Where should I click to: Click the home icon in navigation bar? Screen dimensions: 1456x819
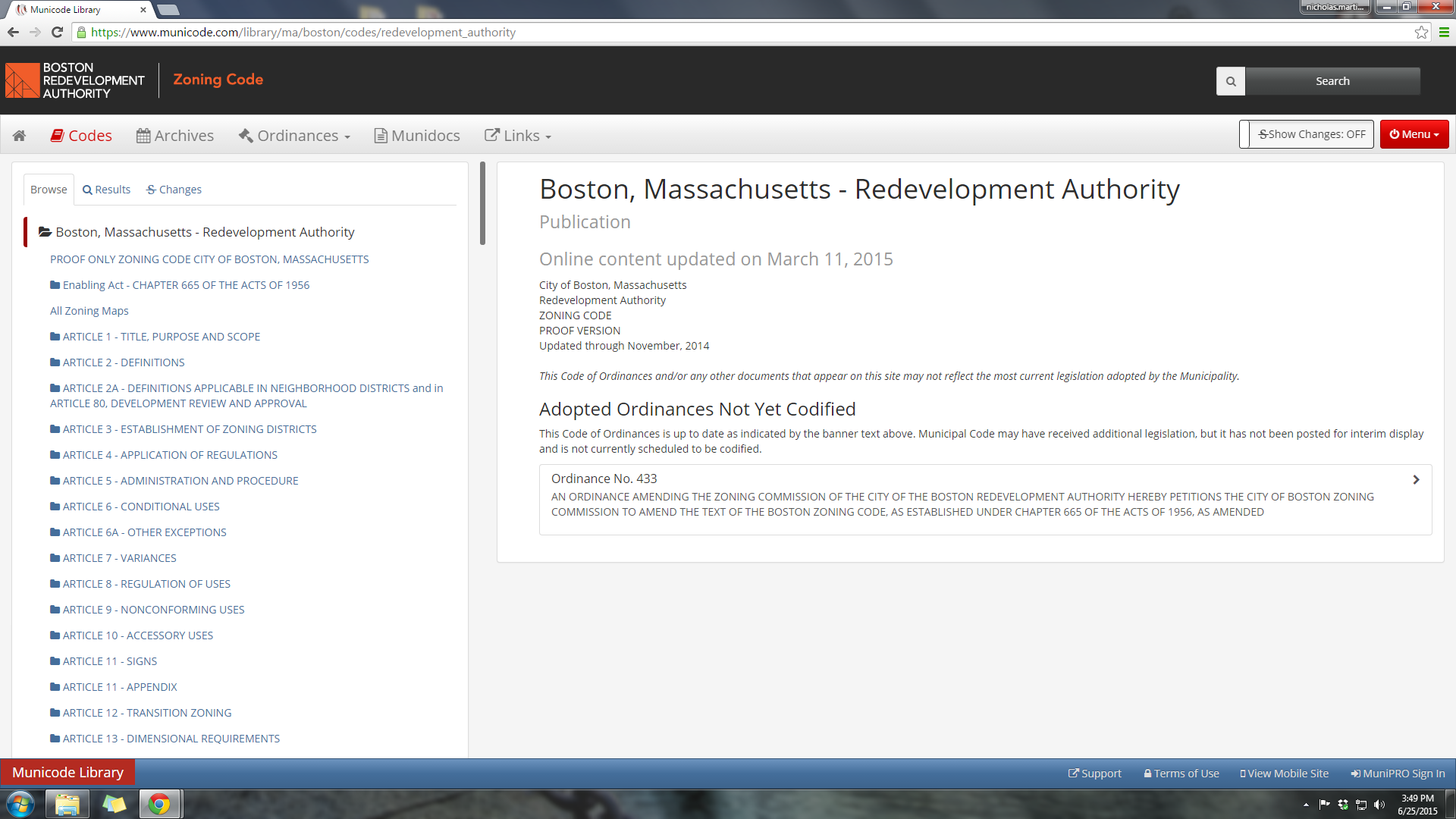(20, 136)
